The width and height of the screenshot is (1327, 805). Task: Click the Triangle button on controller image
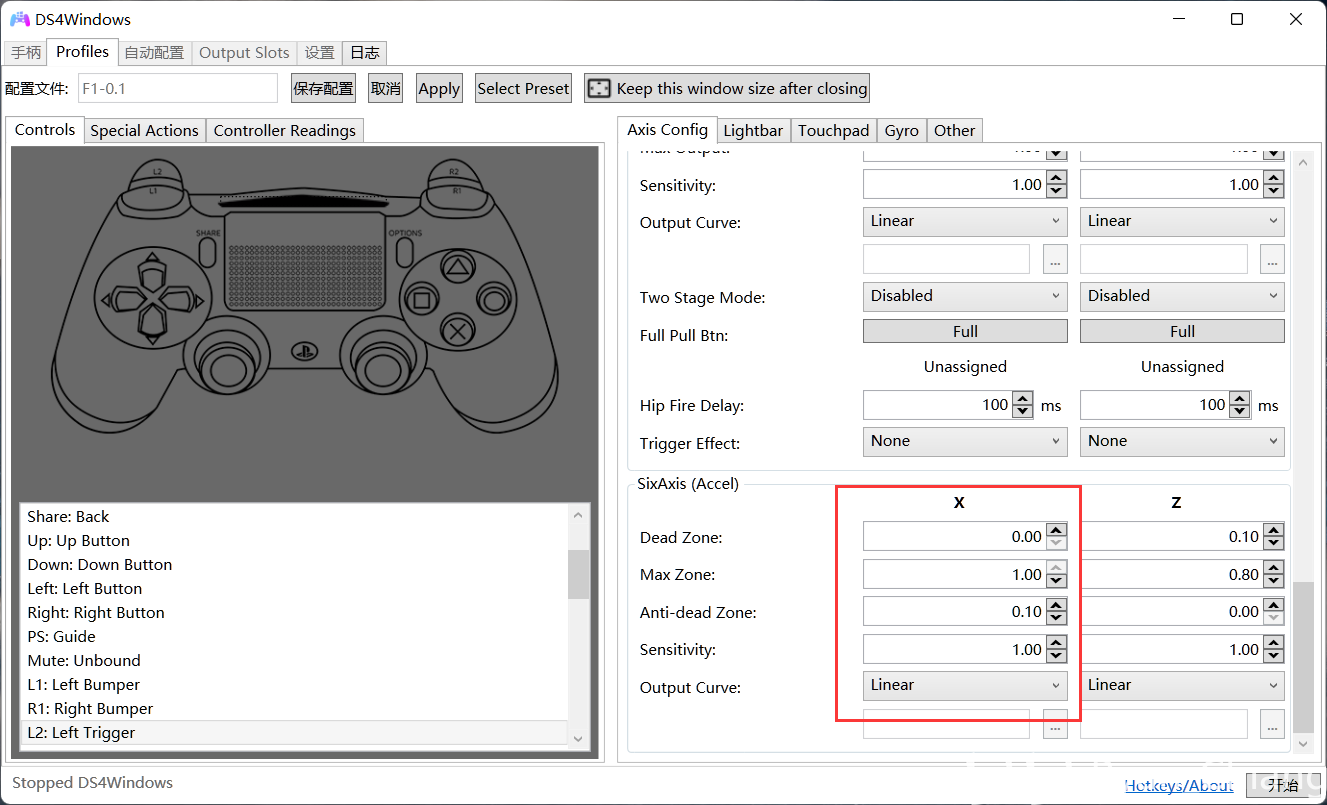click(458, 267)
